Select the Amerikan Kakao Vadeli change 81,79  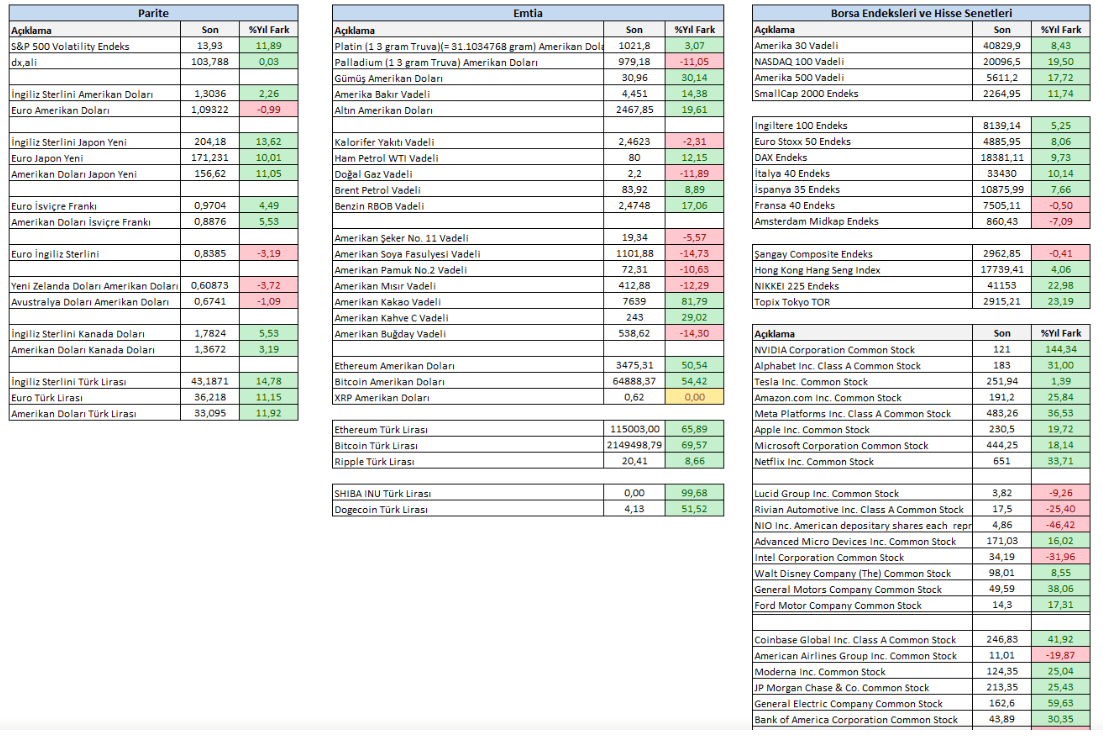[694, 301]
